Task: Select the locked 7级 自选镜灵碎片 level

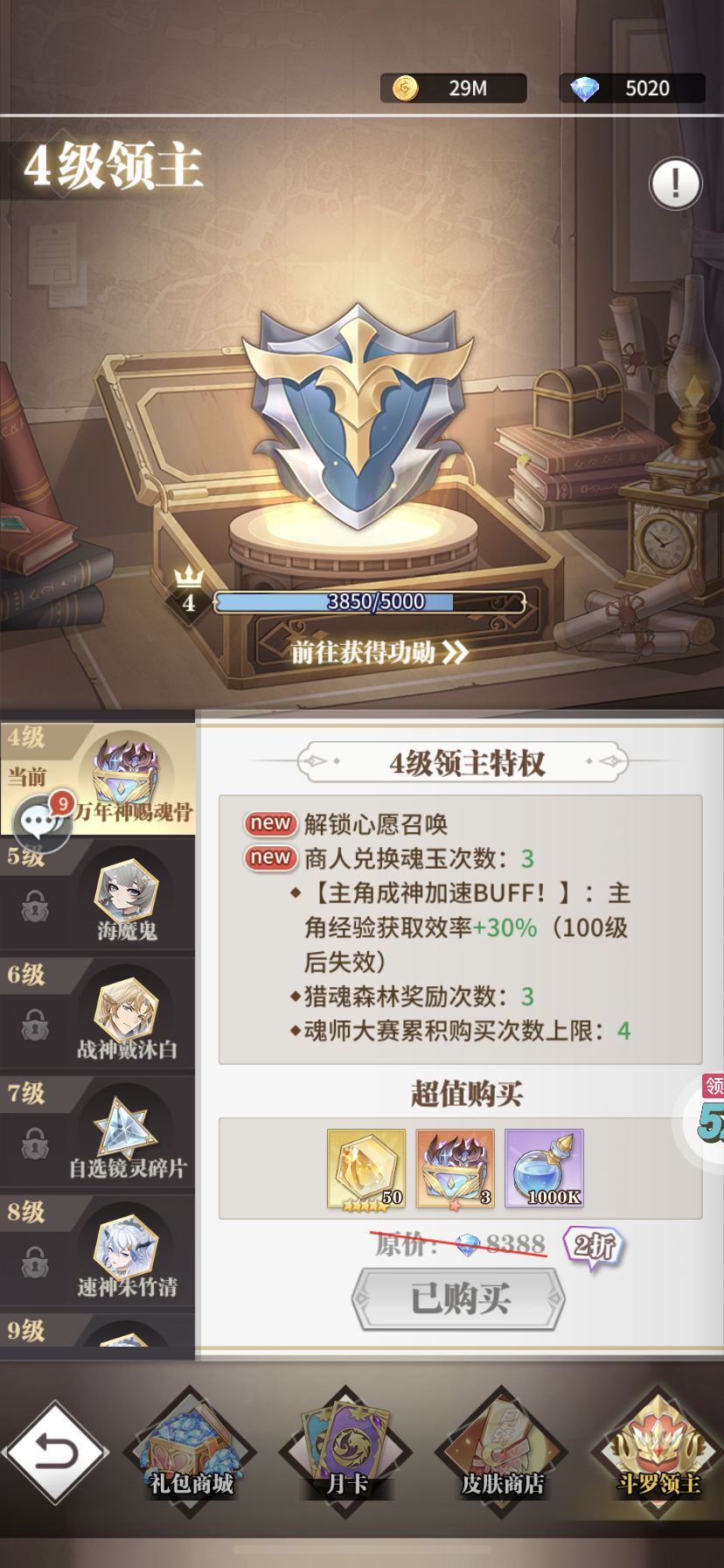Action: [97, 1131]
